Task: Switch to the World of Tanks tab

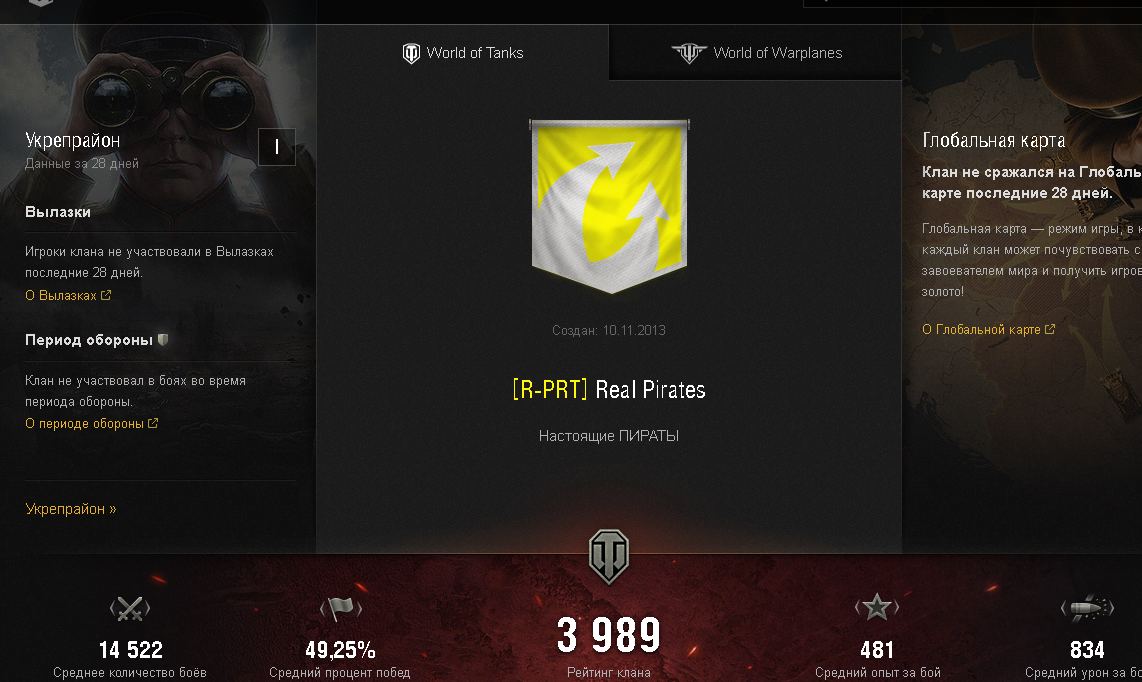Action: [x=462, y=52]
